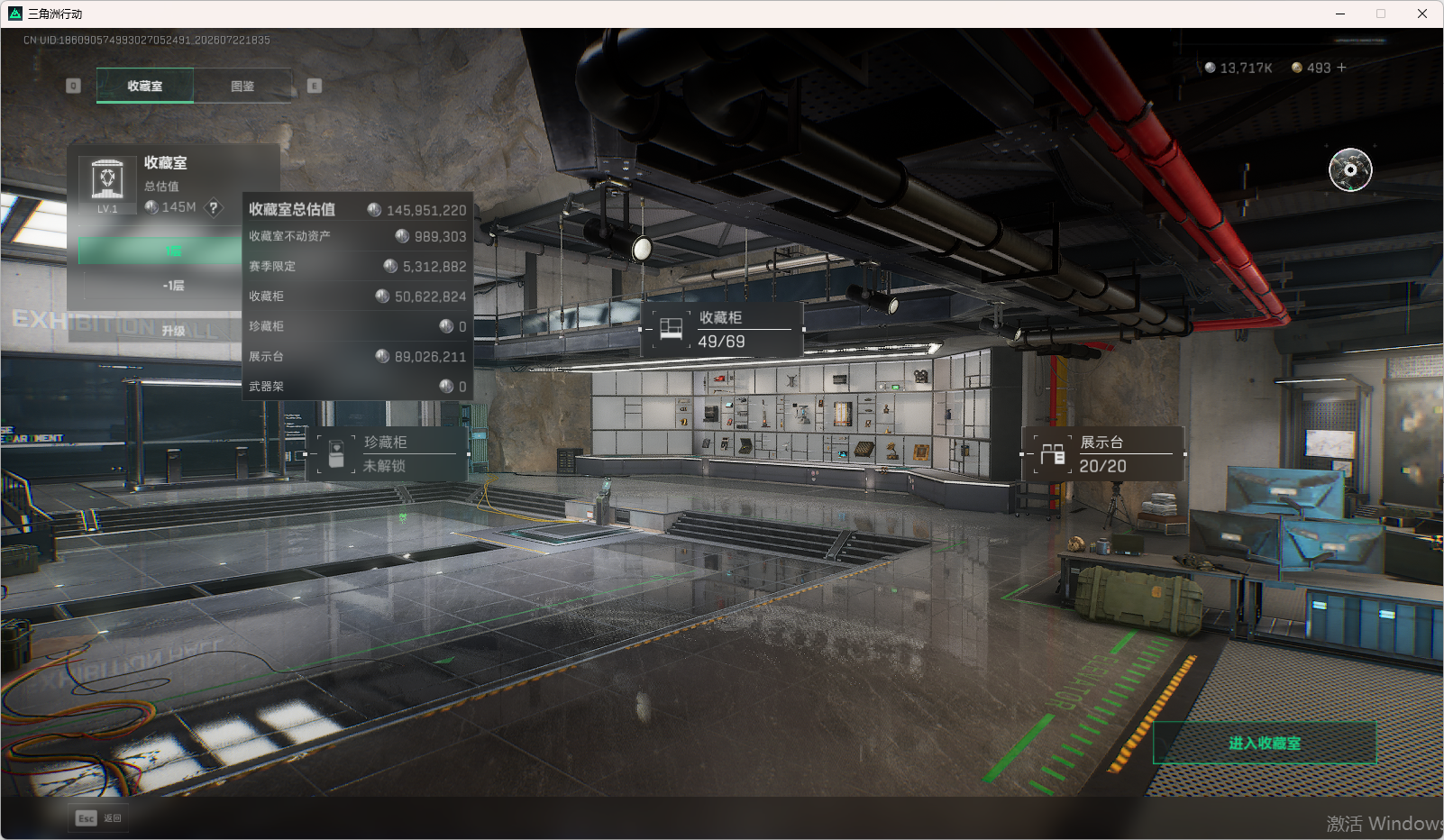Image resolution: width=1444 pixels, height=840 pixels.
Task: Select floor 1层
Action: (160, 251)
